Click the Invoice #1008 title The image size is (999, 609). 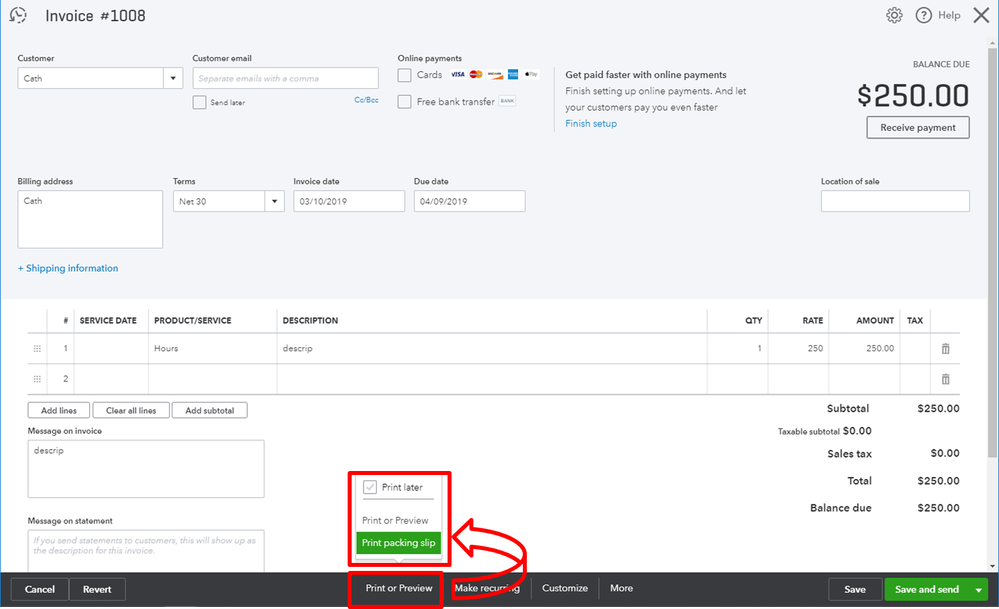tap(95, 16)
